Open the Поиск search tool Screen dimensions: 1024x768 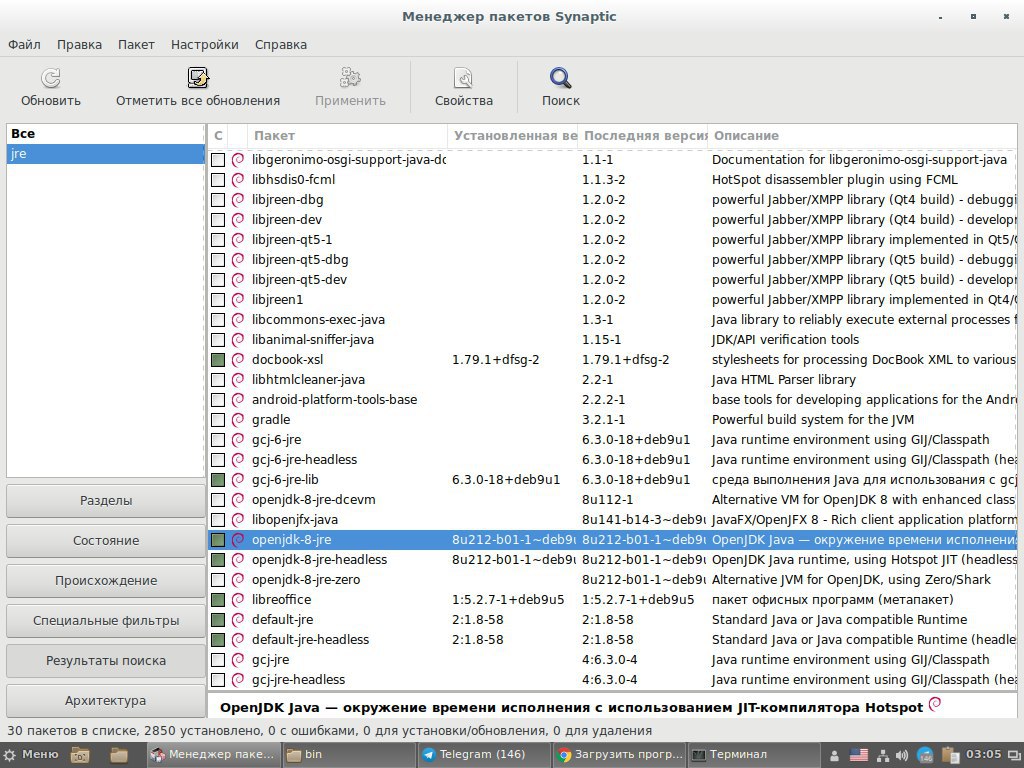coord(560,78)
